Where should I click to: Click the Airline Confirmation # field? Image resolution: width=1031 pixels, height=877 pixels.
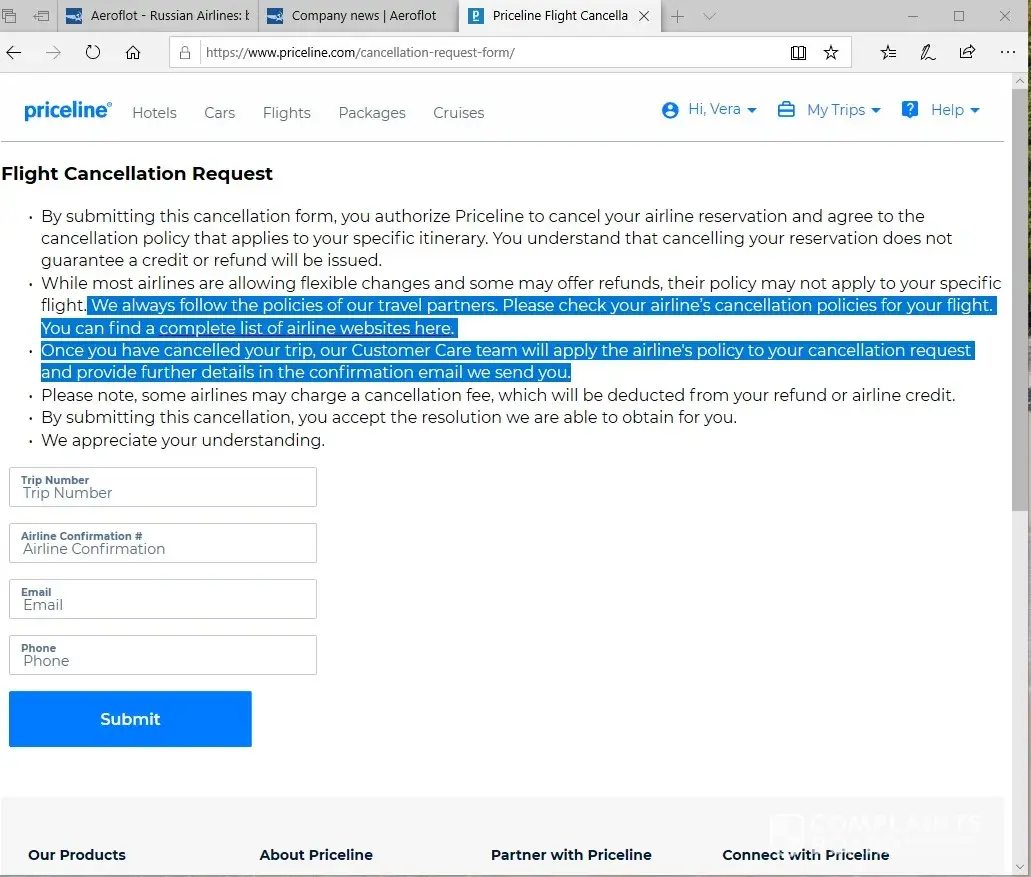pos(163,543)
